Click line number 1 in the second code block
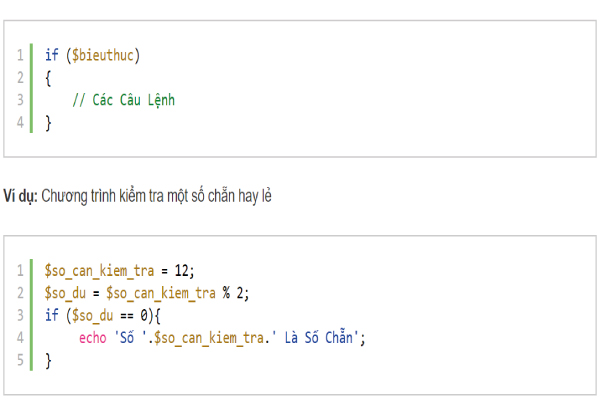The width and height of the screenshot is (600, 400). [19, 271]
